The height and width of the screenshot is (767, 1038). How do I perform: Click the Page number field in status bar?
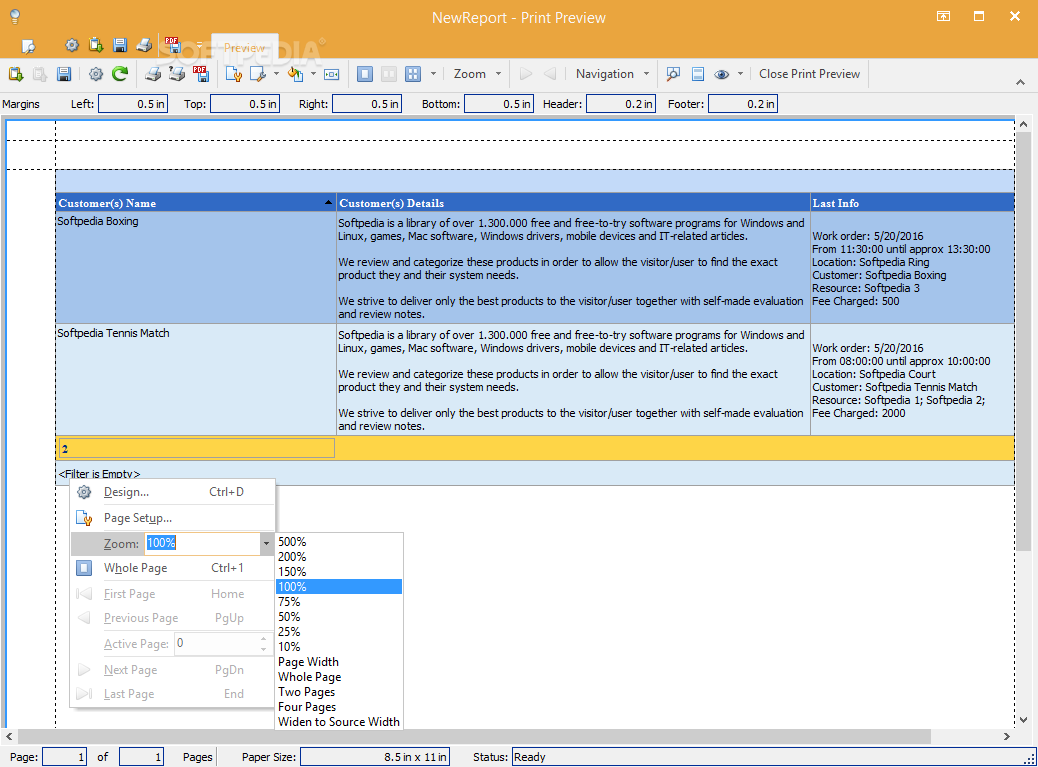pyautogui.click(x=64, y=757)
